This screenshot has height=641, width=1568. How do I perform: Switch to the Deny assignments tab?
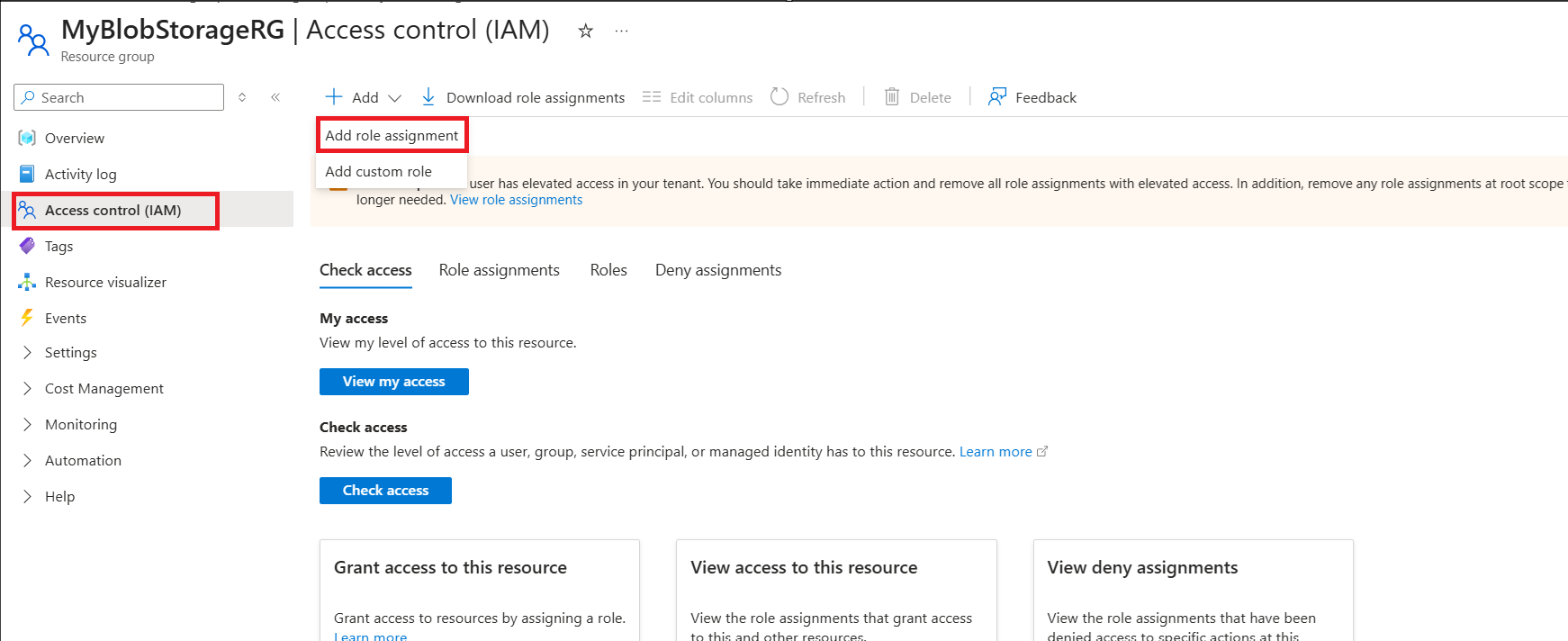[x=718, y=270]
